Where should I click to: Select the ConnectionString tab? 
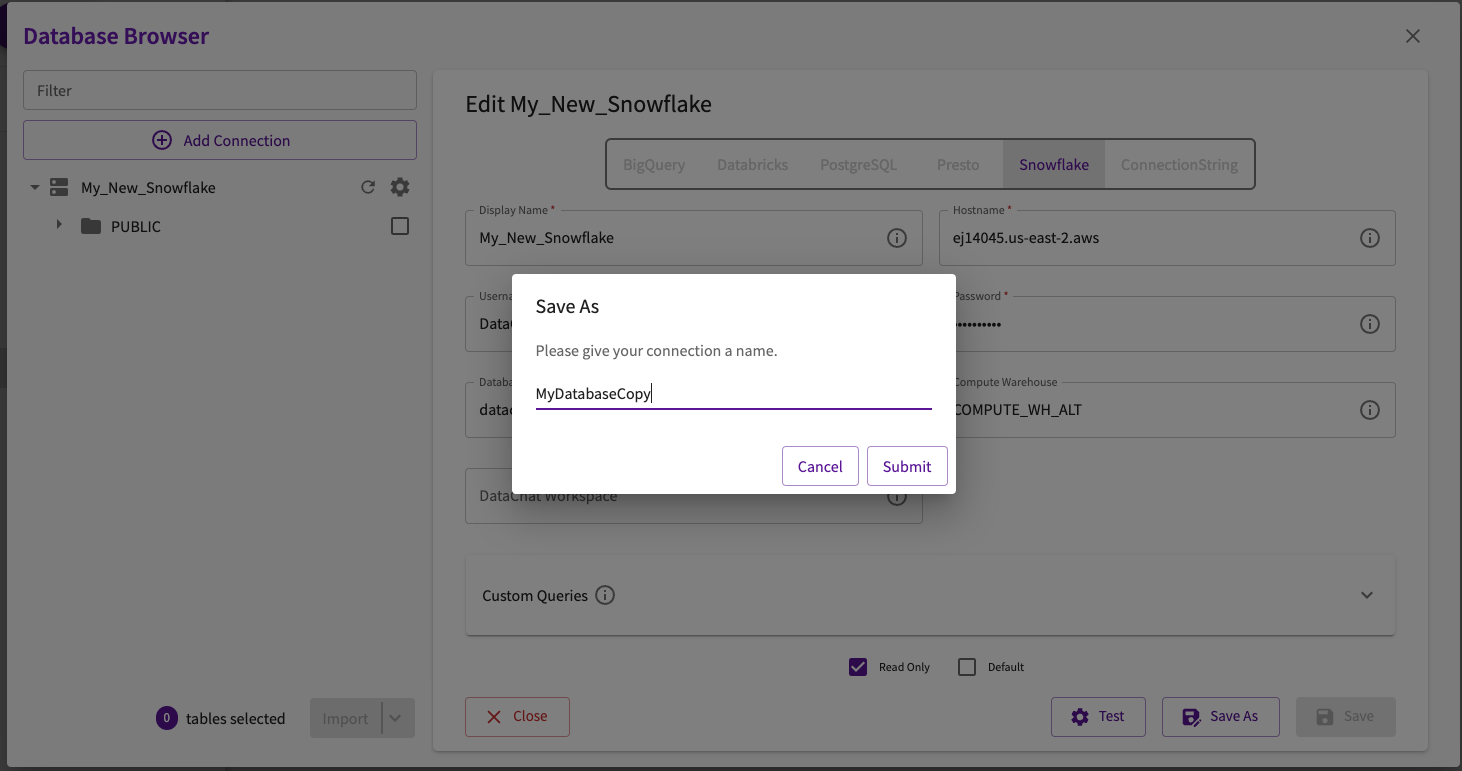pos(1179,165)
